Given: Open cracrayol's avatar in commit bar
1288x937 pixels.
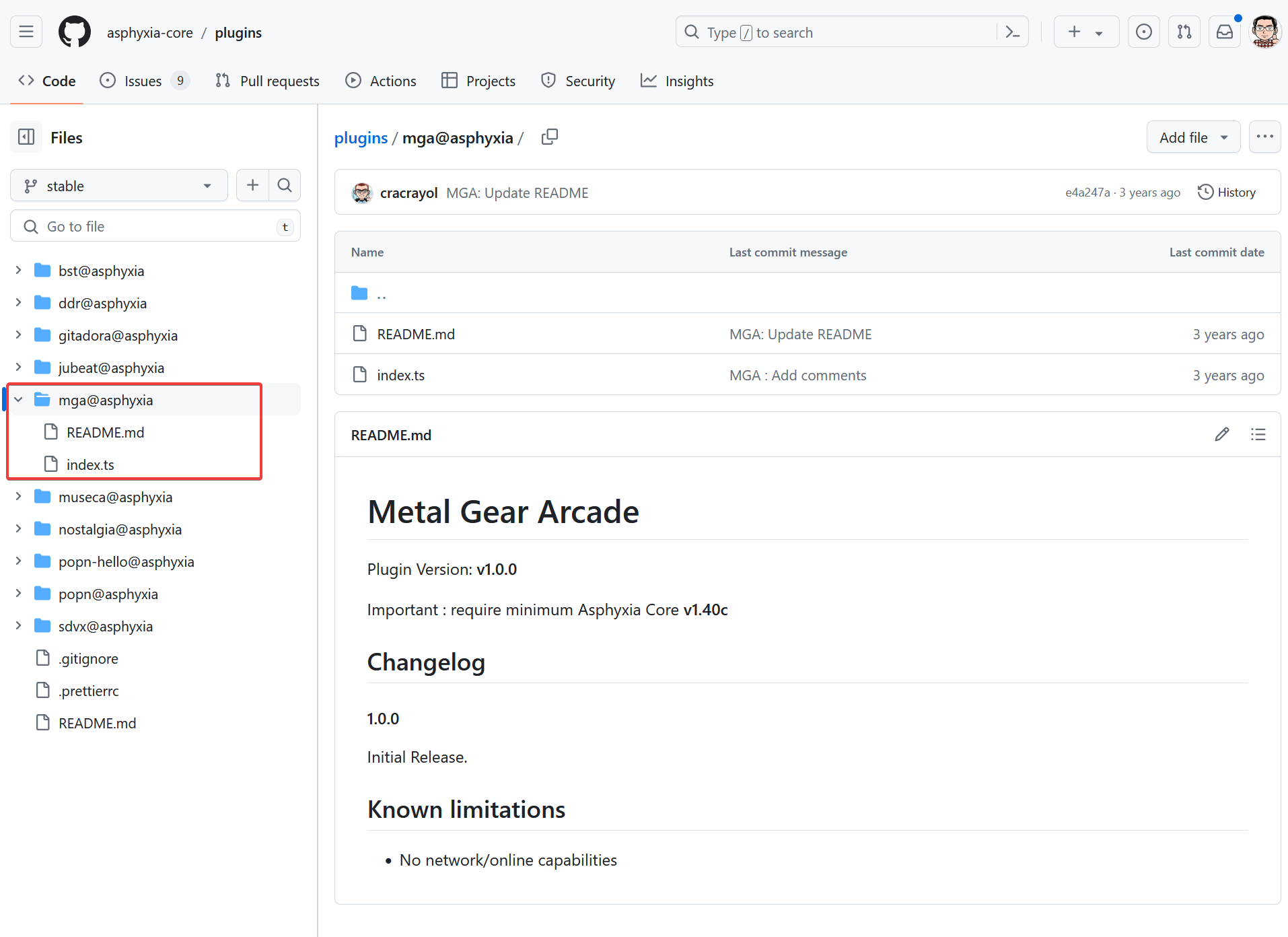Looking at the screenshot, I should pyautogui.click(x=362, y=193).
